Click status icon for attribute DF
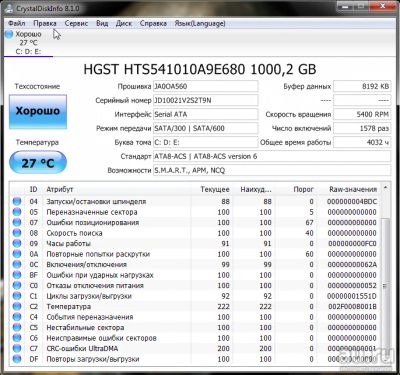 click(x=17, y=359)
